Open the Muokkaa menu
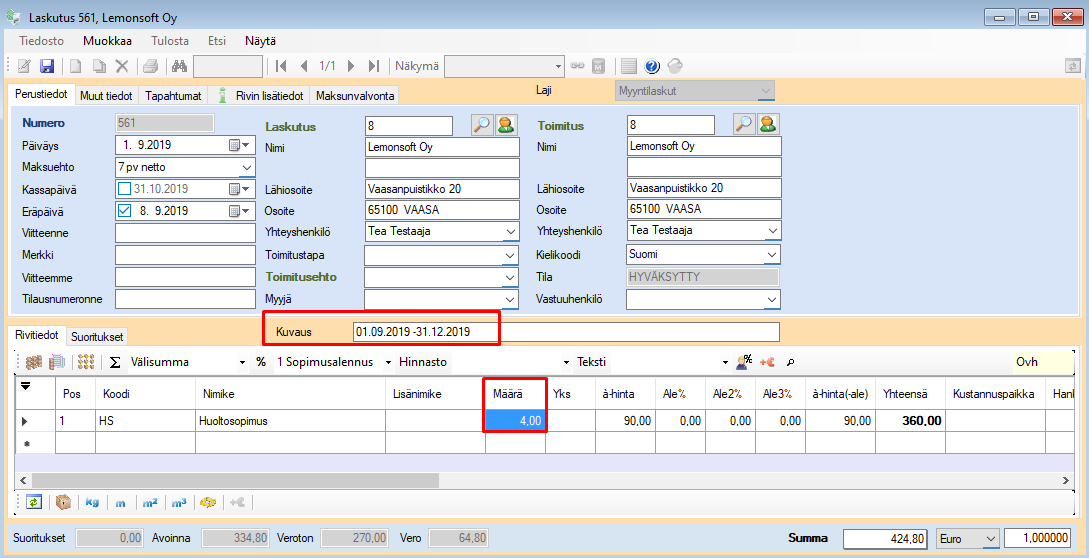This screenshot has width=1089, height=558. 107,41
